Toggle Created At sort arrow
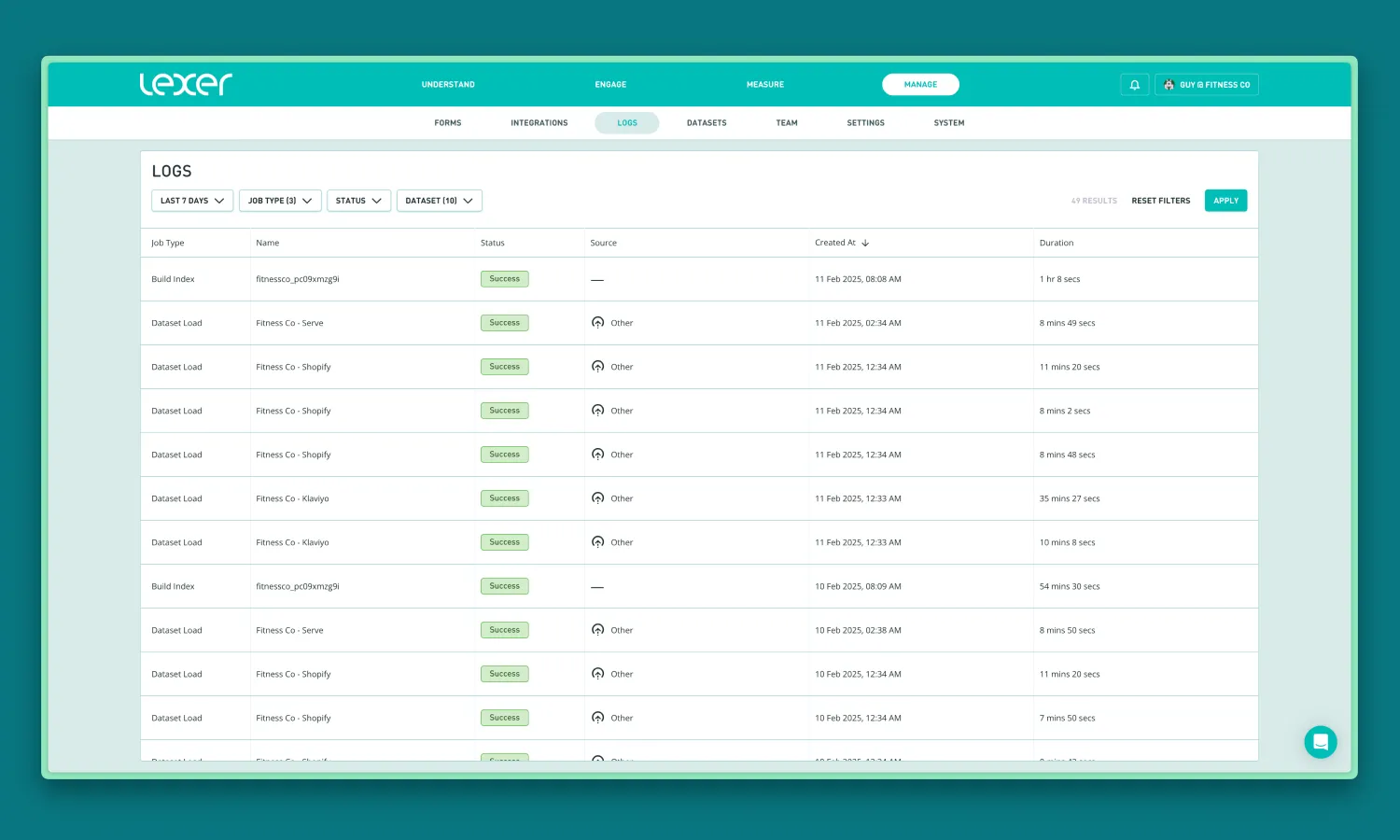The height and width of the screenshot is (840, 1400). click(x=865, y=243)
